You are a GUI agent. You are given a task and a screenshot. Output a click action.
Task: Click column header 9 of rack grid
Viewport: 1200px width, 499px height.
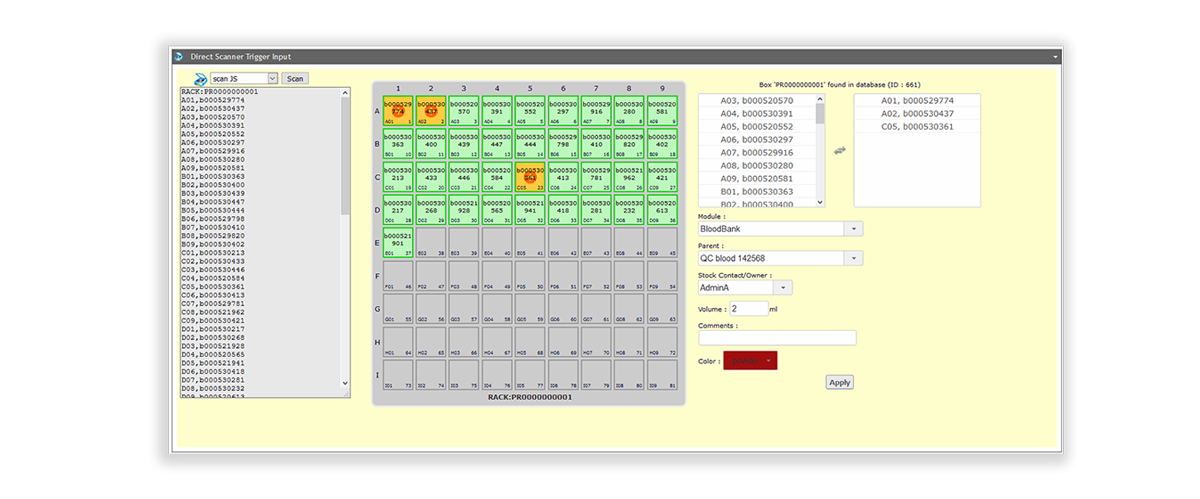click(x=662, y=88)
